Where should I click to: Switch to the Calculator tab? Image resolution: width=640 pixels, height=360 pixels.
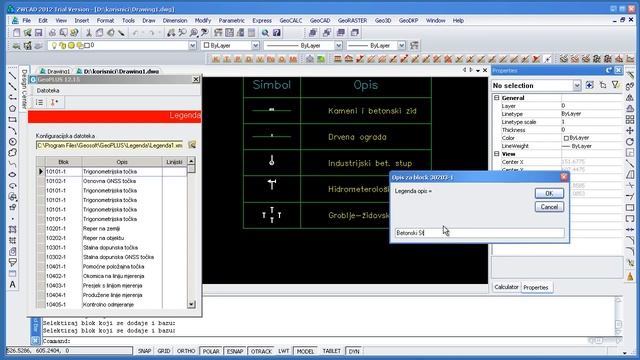point(506,287)
